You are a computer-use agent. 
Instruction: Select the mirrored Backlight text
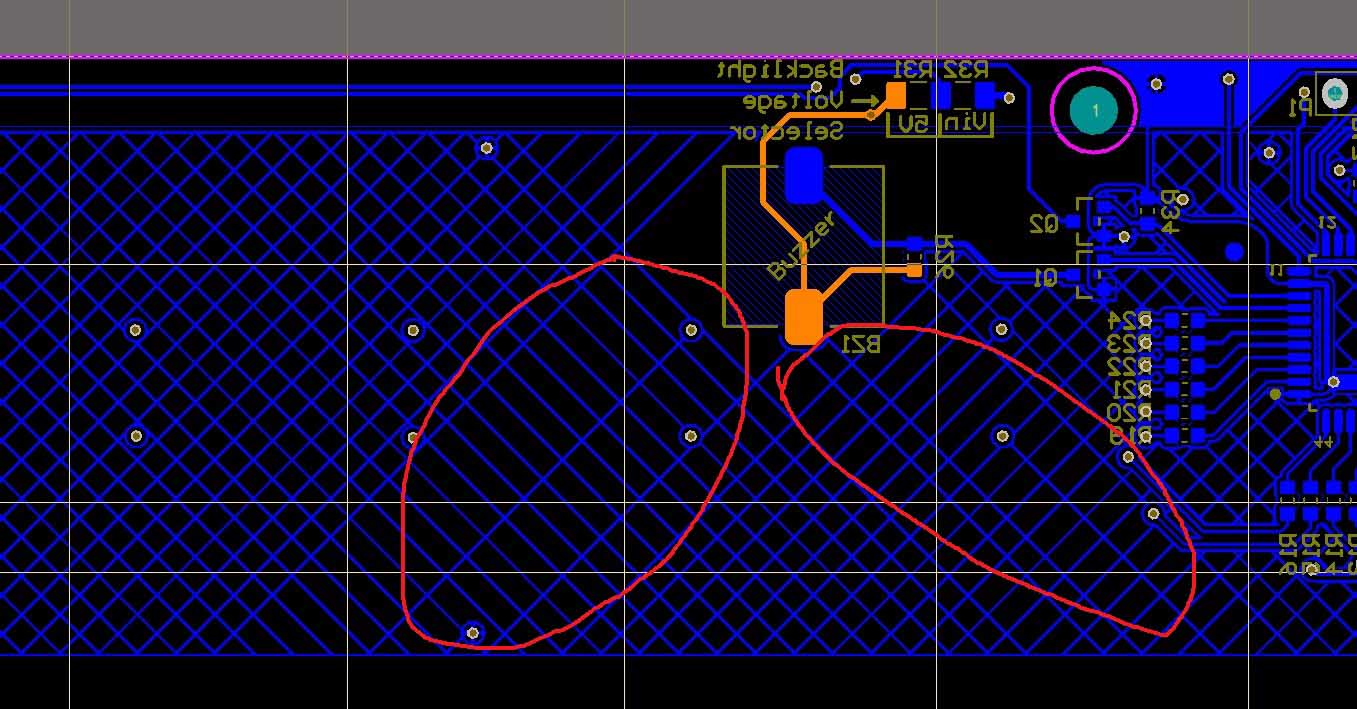(x=780, y=70)
